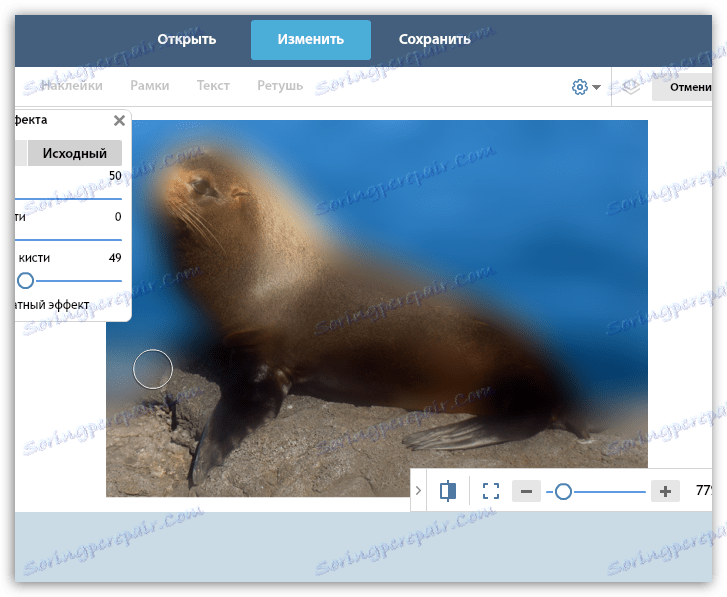Expand the bottom zoom panel chevron
The height and width of the screenshot is (597, 727).
click(x=418, y=490)
